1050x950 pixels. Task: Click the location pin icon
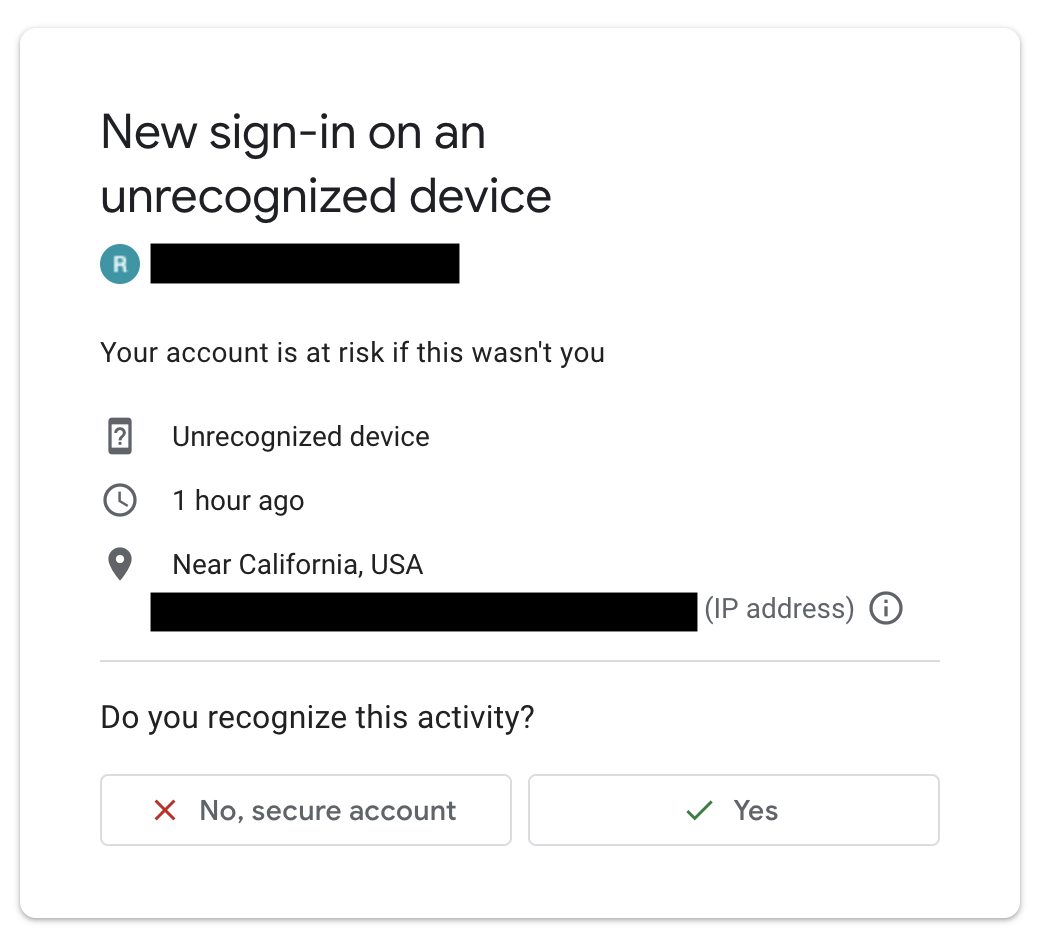120,564
